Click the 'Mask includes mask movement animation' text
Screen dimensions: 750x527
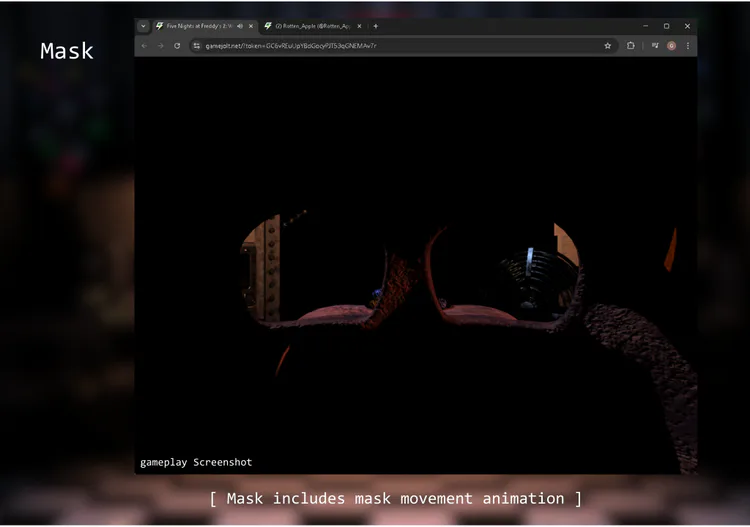396,499
